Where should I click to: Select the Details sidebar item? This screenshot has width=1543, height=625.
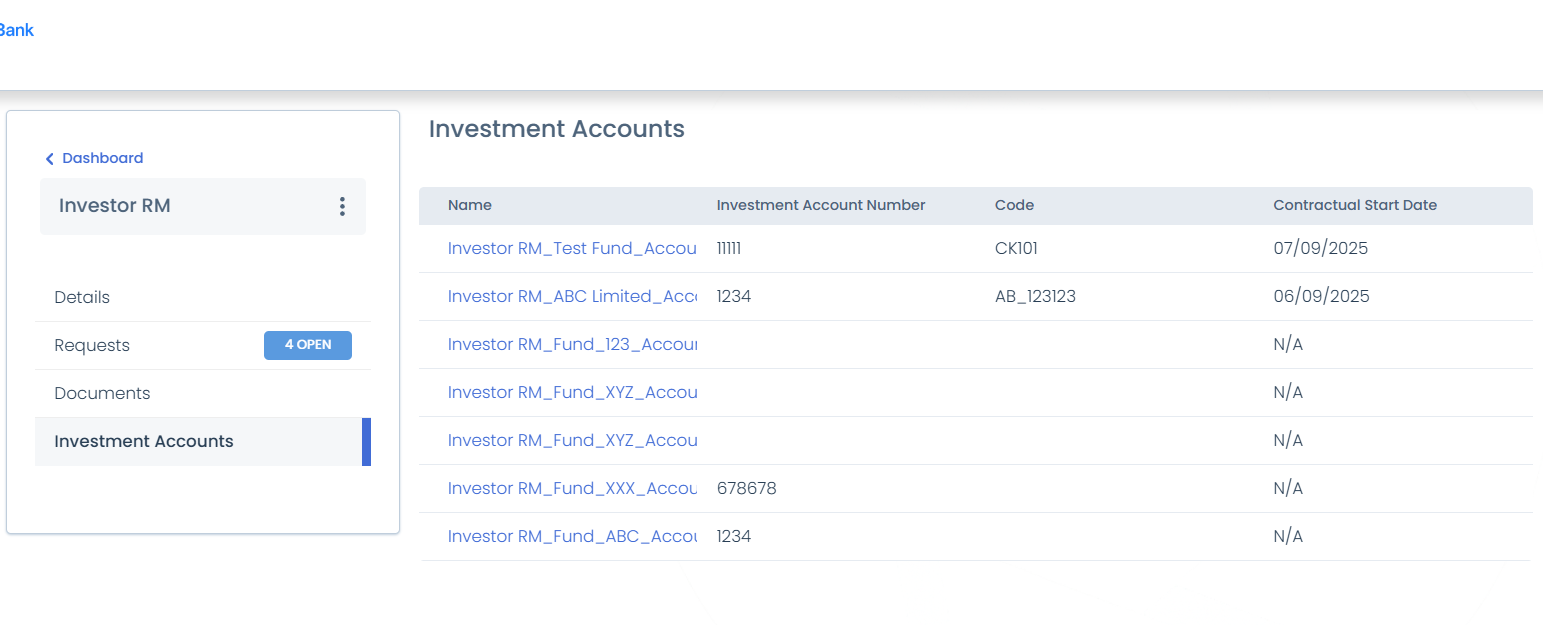(x=82, y=297)
